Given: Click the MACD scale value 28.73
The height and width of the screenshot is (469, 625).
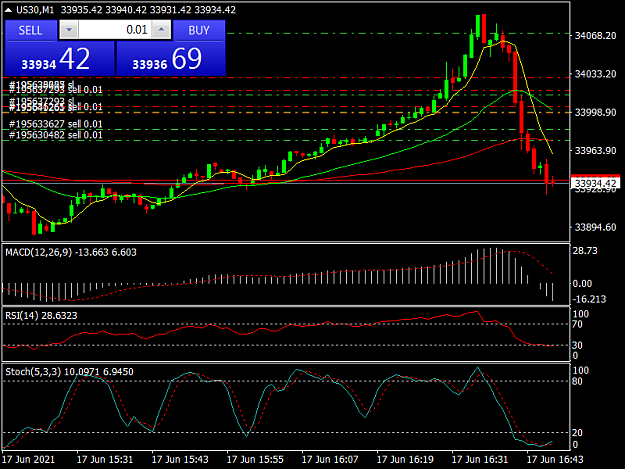Looking at the screenshot, I should (585, 251).
